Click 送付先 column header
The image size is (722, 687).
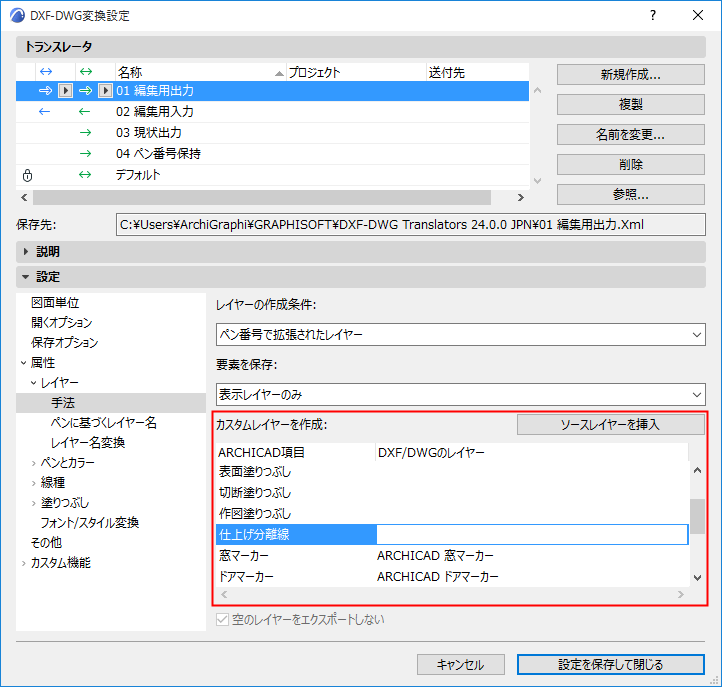[x=477, y=72]
